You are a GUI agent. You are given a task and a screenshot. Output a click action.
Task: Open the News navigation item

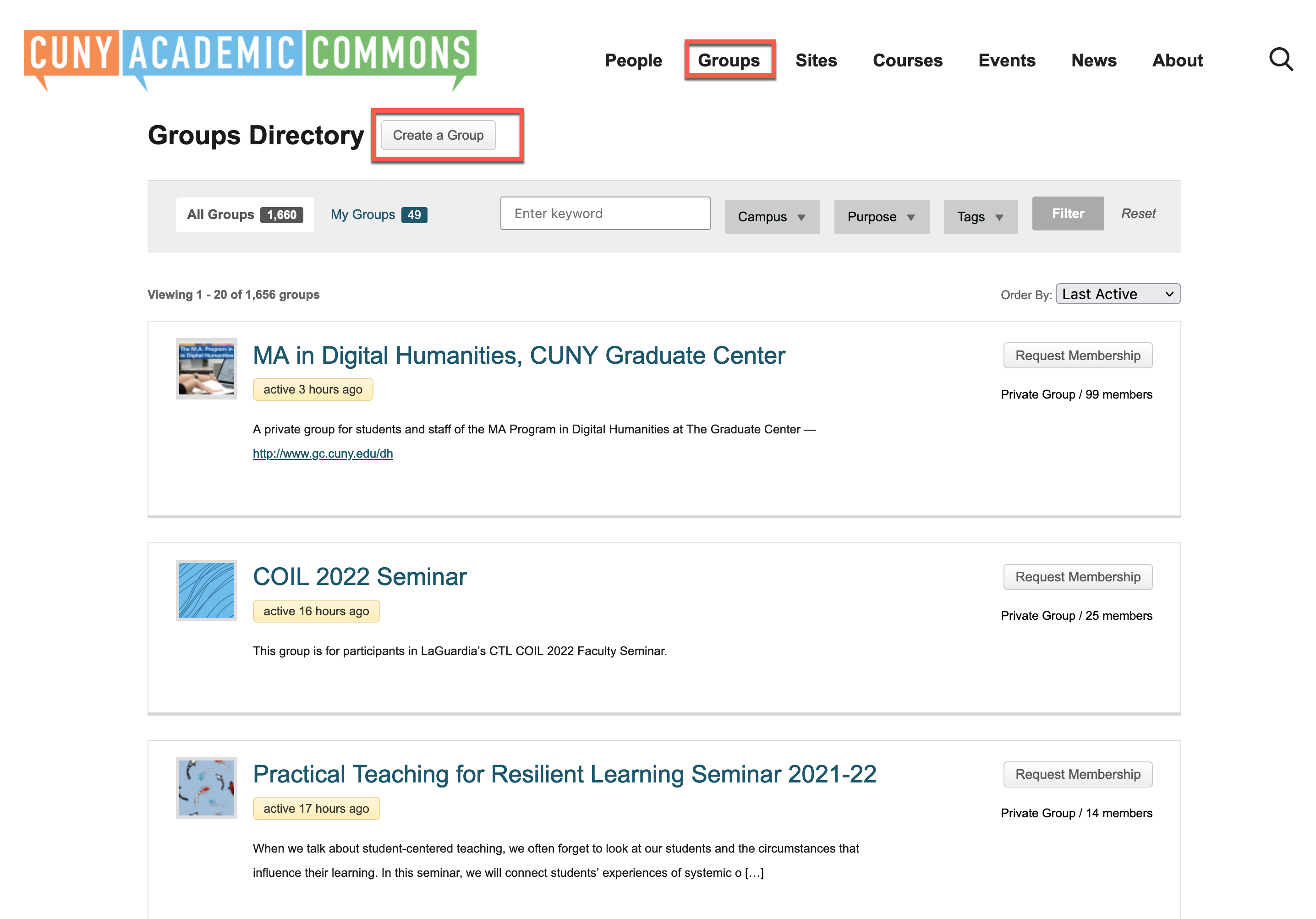(x=1094, y=60)
